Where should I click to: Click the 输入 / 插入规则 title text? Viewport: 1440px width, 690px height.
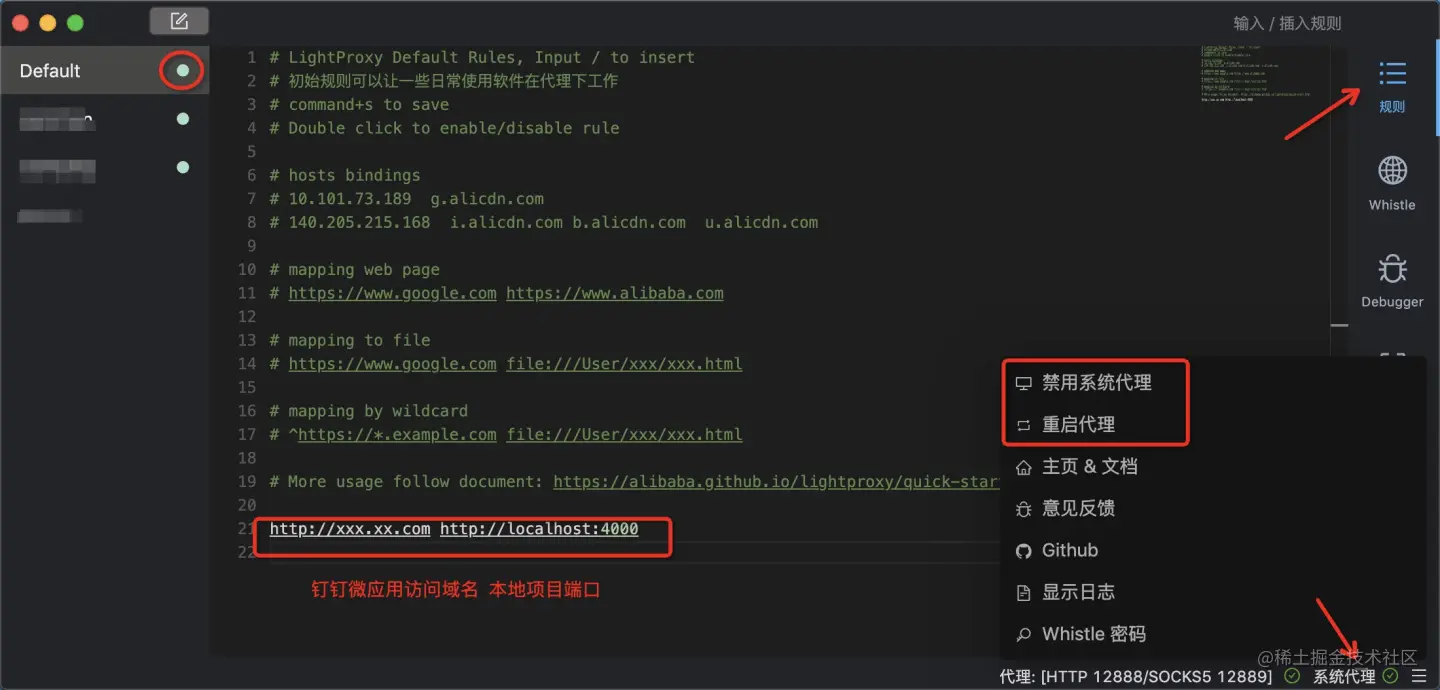1287,22
